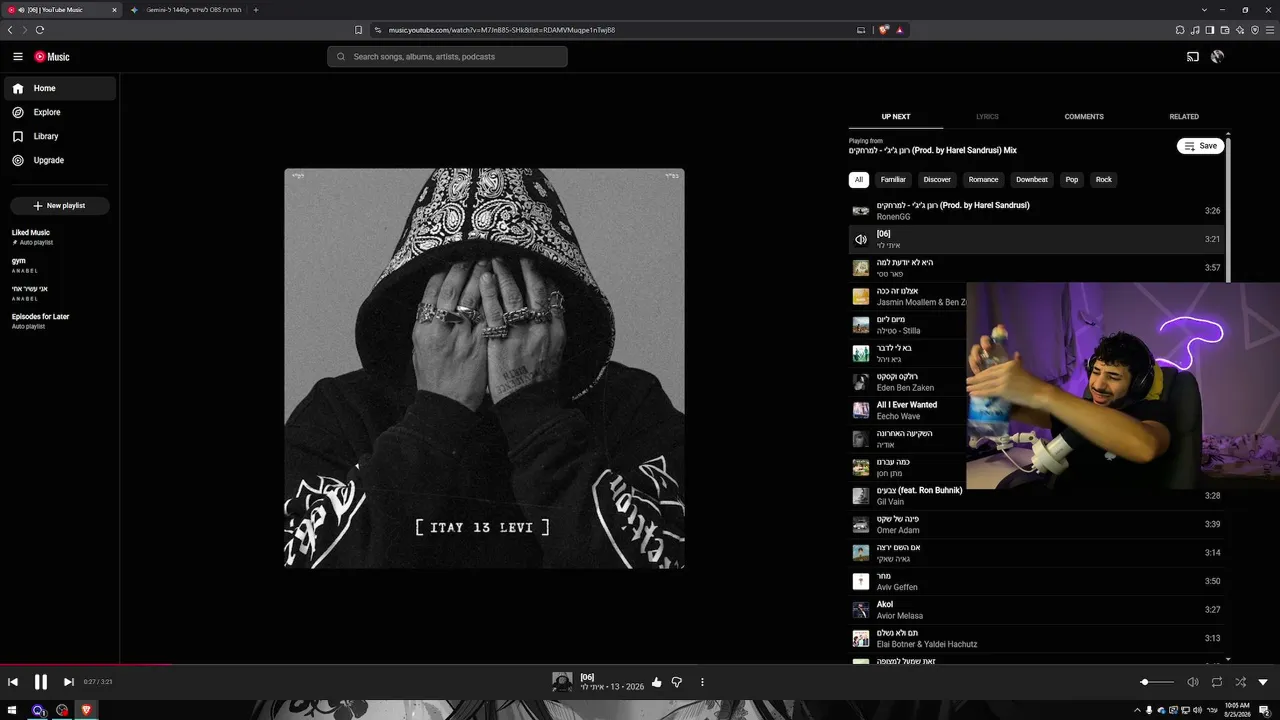Image resolution: width=1280 pixels, height=720 pixels.
Task: Skip to previous track
Action: (13, 682)
